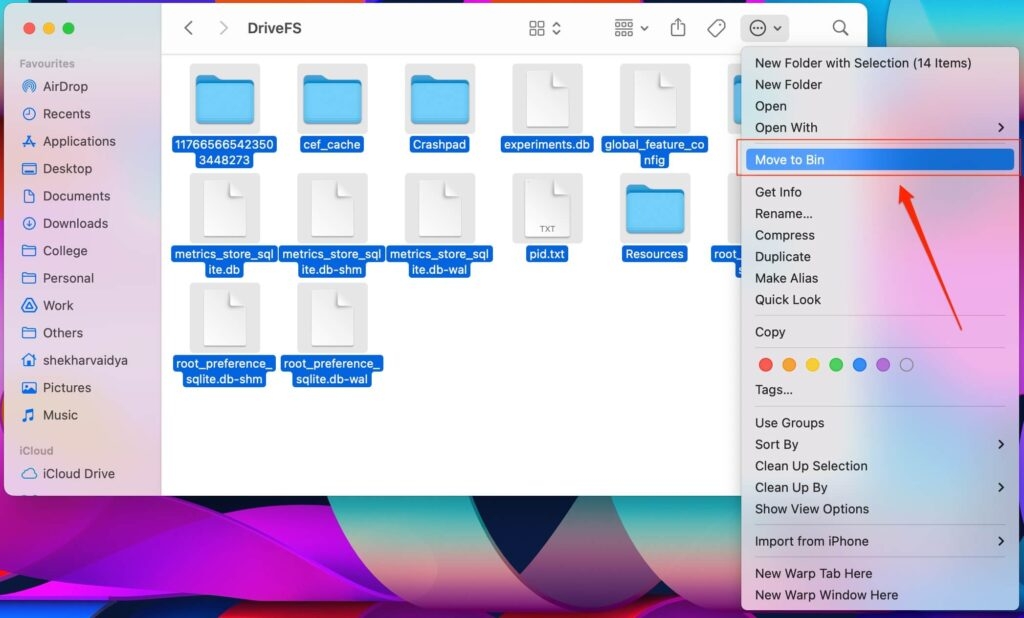Apply the red tag color

click(x=765, y=365)
